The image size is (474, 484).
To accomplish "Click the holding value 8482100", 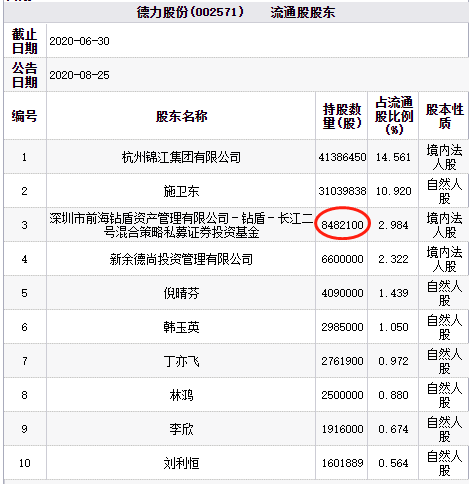I will pyautogui.click(x=342, y=225).
